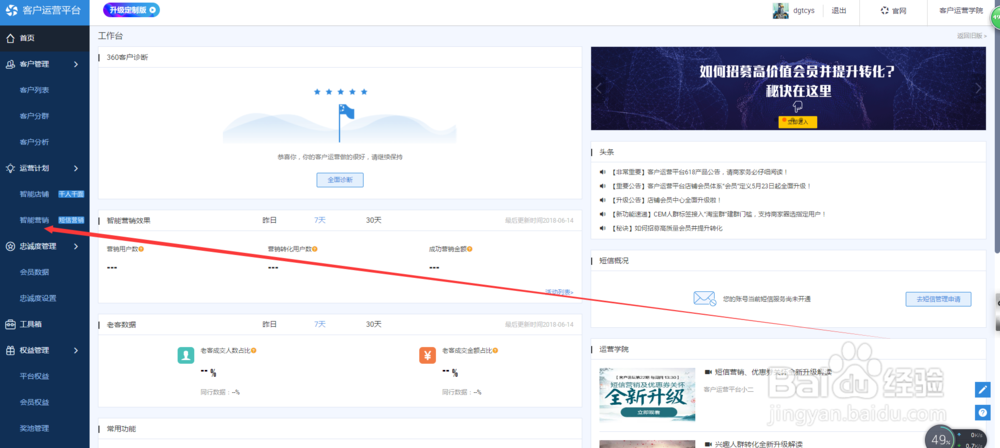Open 会员权益 in sidebar
Image resolution: width=1000 pixels, height=448 pixels.
point(34,402)
